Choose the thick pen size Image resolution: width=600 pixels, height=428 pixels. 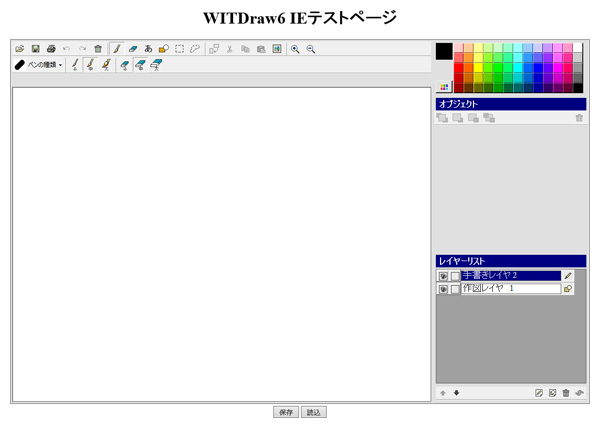[x=106, y=65]
